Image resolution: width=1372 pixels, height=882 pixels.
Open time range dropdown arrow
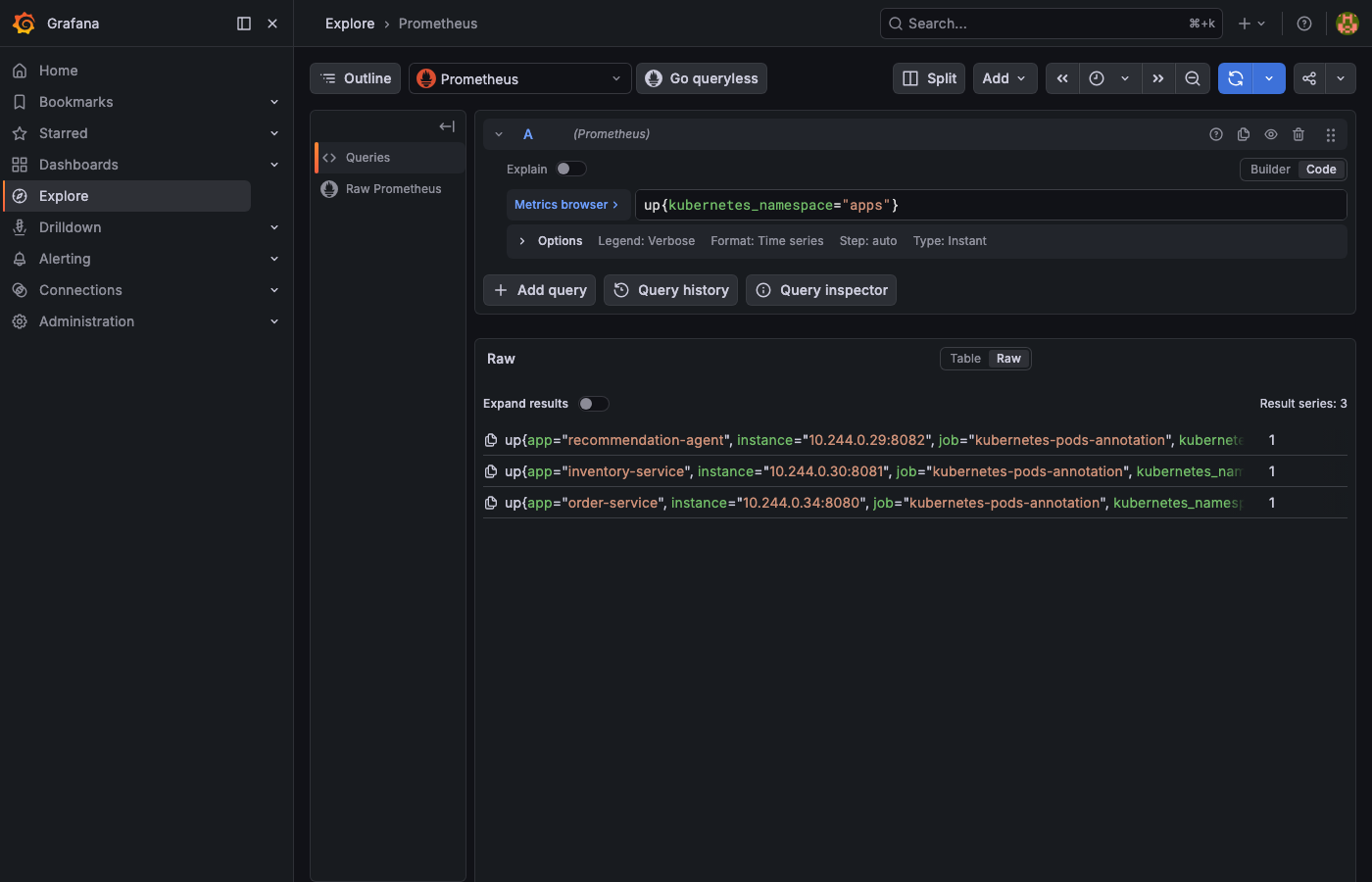(1125, 78)
